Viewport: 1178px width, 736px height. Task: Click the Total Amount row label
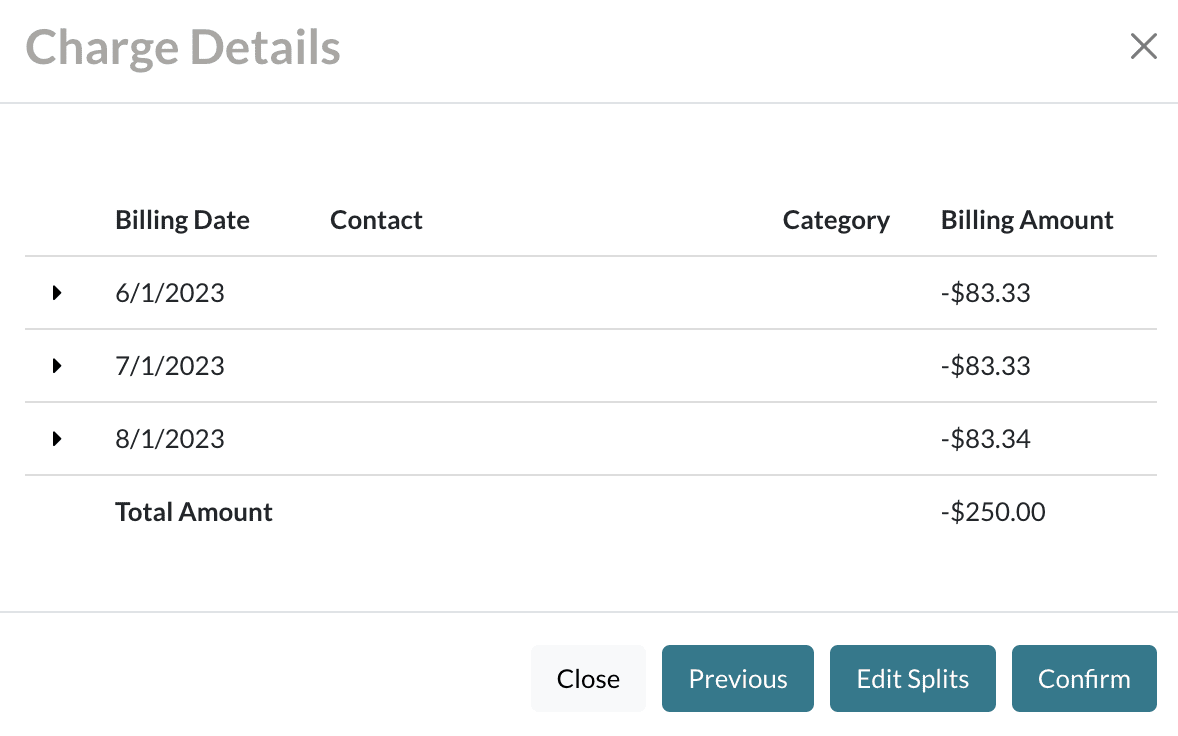point(193,511)
